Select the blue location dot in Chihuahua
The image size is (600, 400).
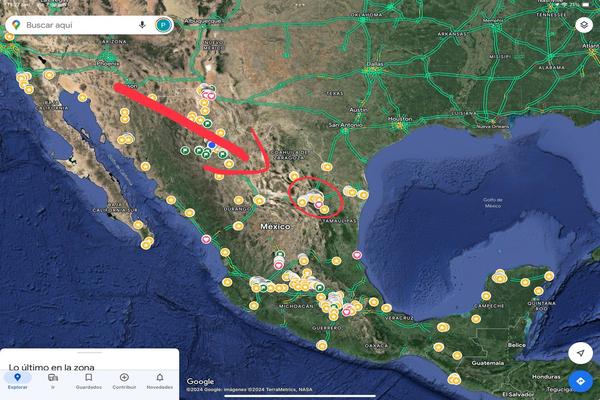[x=212, y=145]
